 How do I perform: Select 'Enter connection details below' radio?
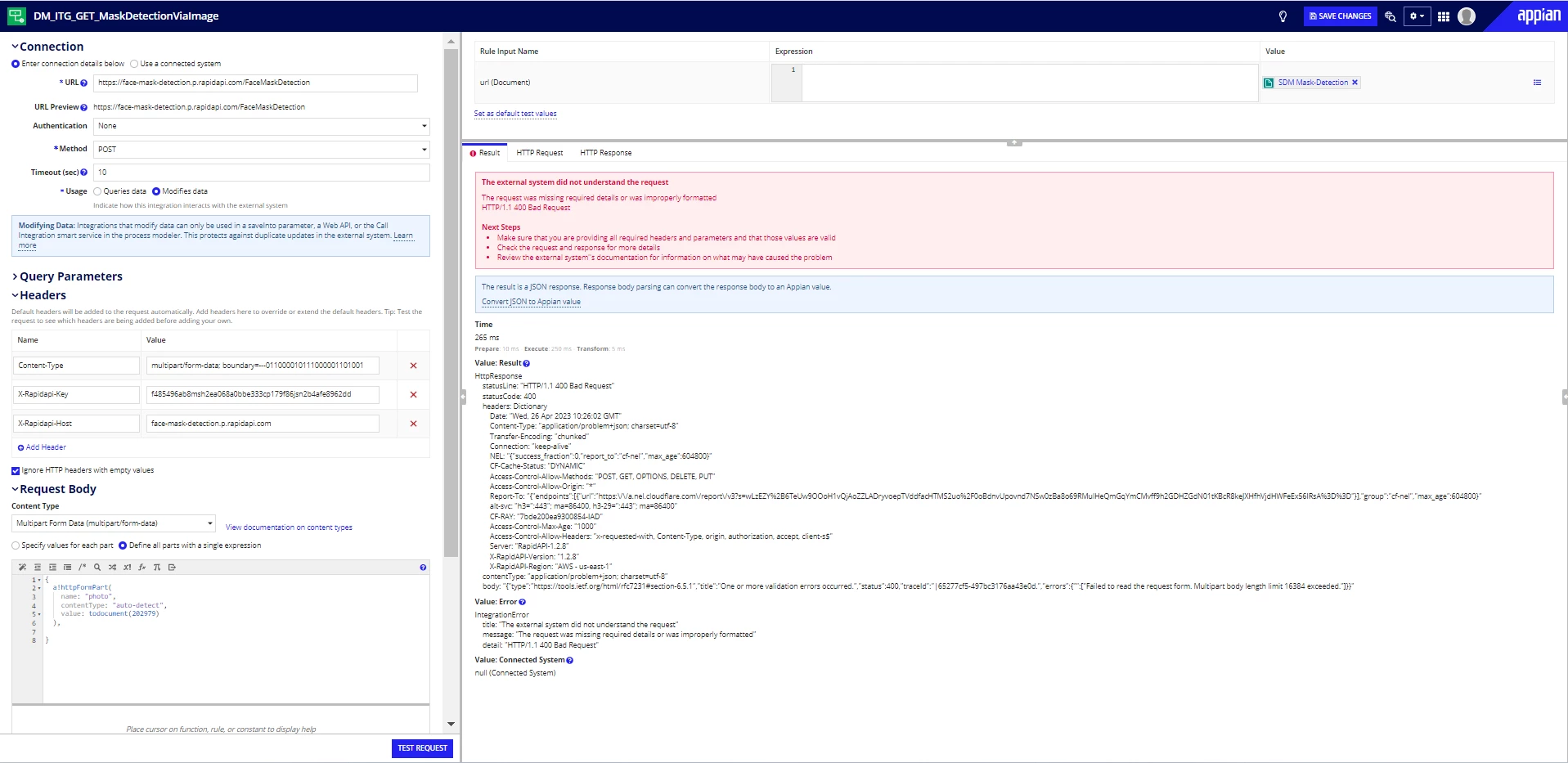coord(16,64)
